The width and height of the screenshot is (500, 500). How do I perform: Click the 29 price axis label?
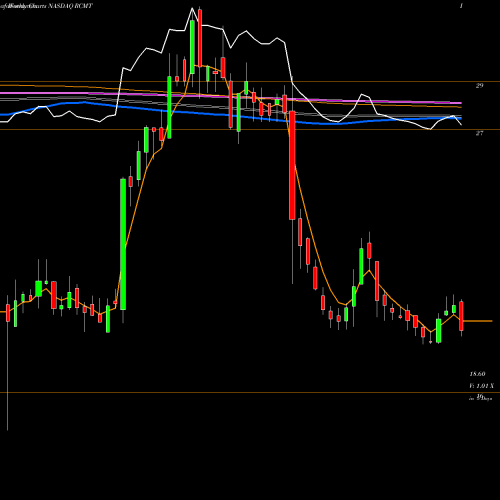pyautogui.click(x=479, y=86)
